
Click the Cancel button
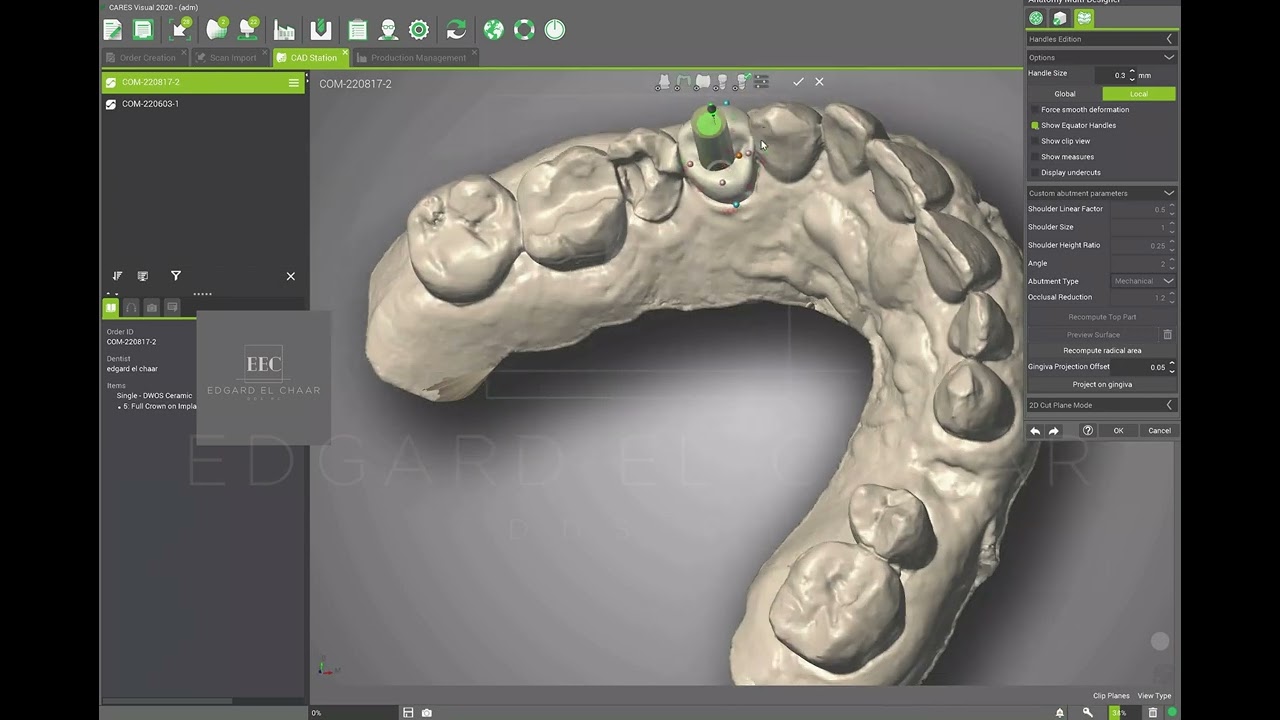point(1159,431)
